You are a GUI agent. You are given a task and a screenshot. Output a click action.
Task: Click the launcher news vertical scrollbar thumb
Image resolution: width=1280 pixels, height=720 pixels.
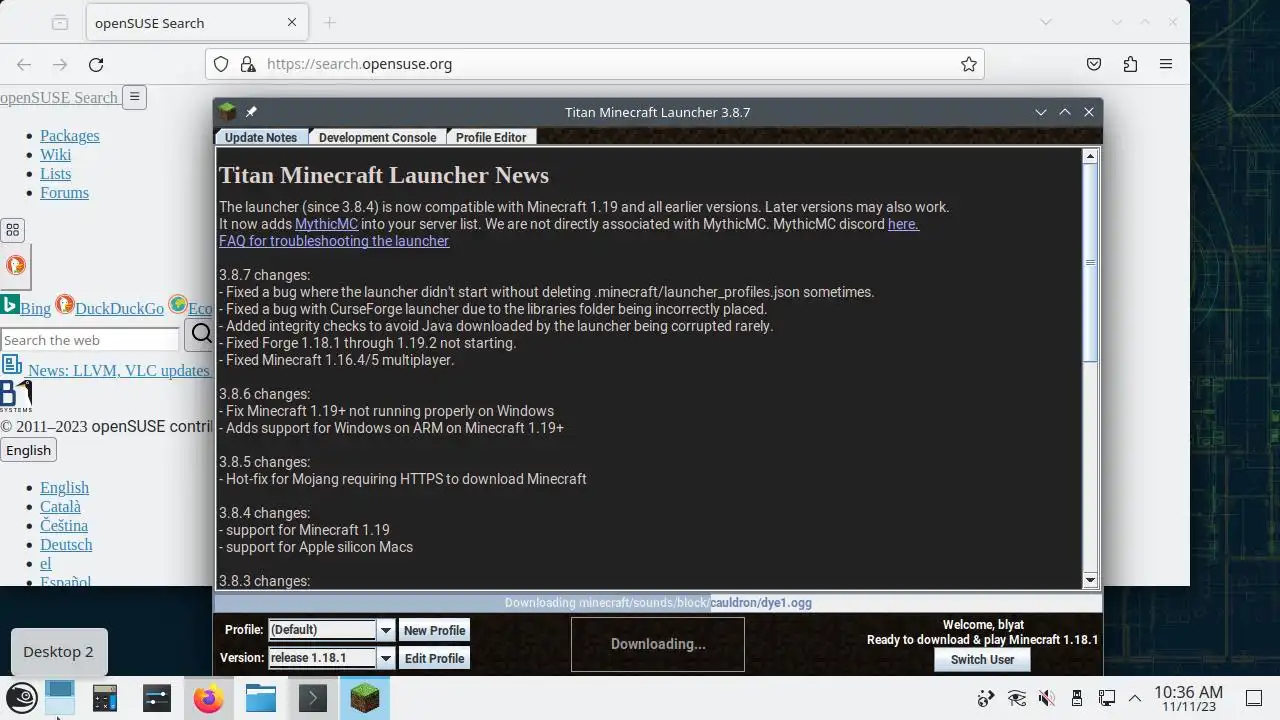click(x=1090, y=263)
